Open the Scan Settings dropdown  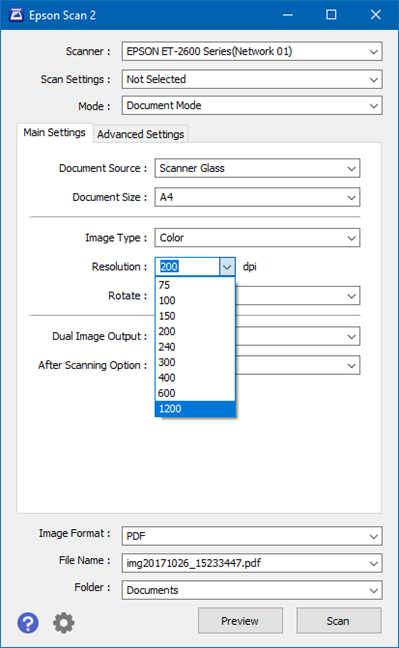[252, 79]
